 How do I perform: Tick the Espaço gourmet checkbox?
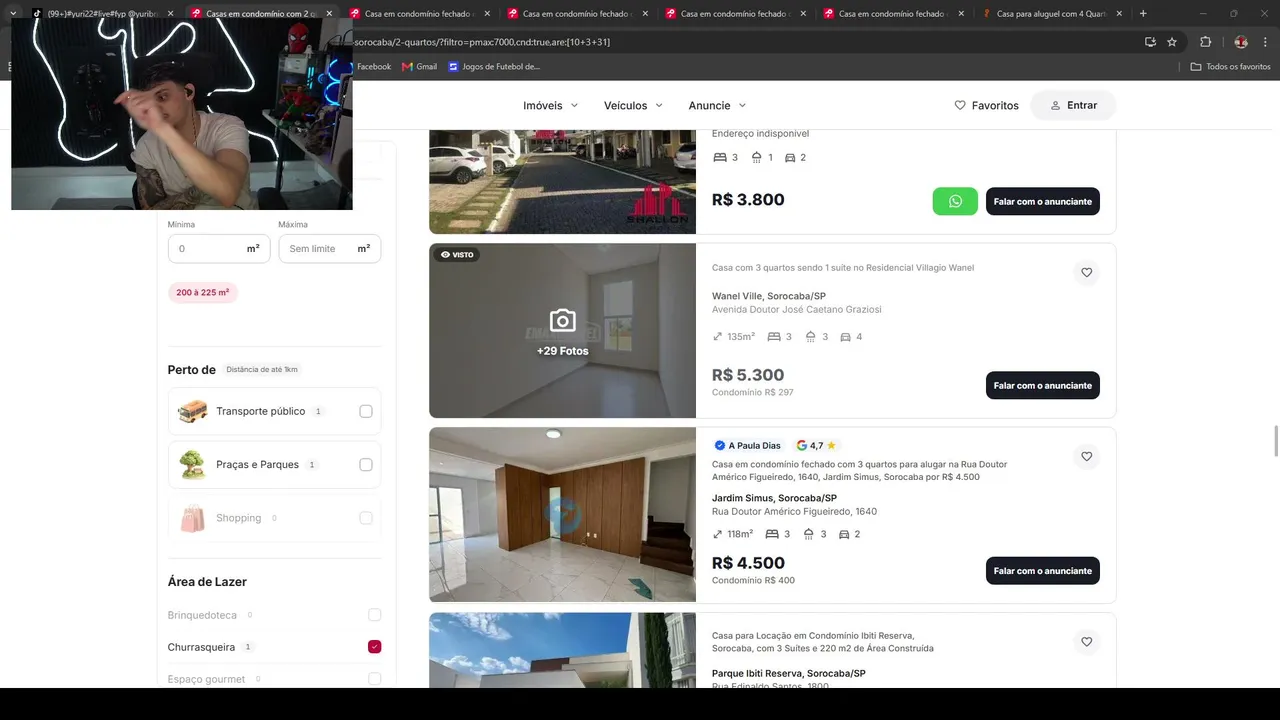374,679
